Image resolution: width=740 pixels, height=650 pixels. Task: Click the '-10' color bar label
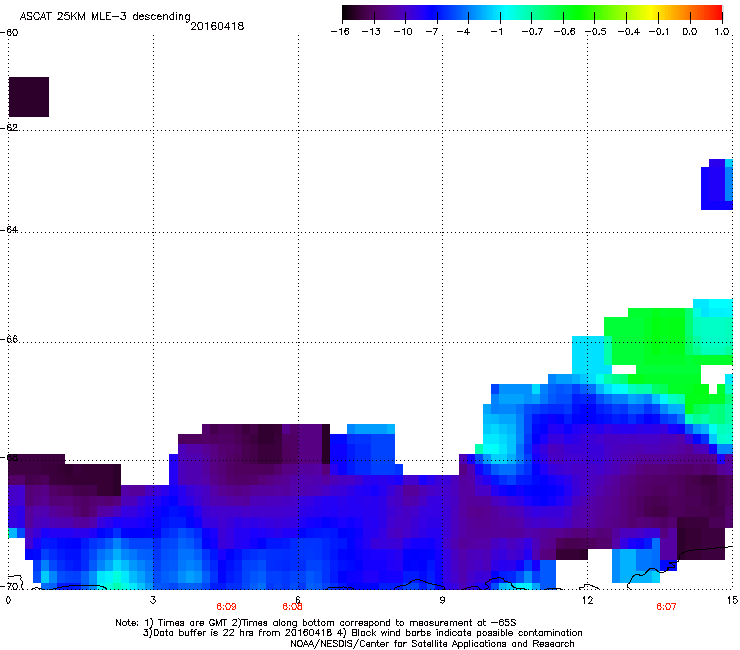tap(403, 32)
